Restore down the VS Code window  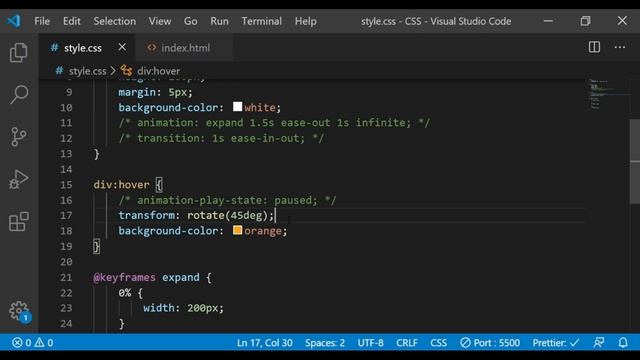coord(585,21)
